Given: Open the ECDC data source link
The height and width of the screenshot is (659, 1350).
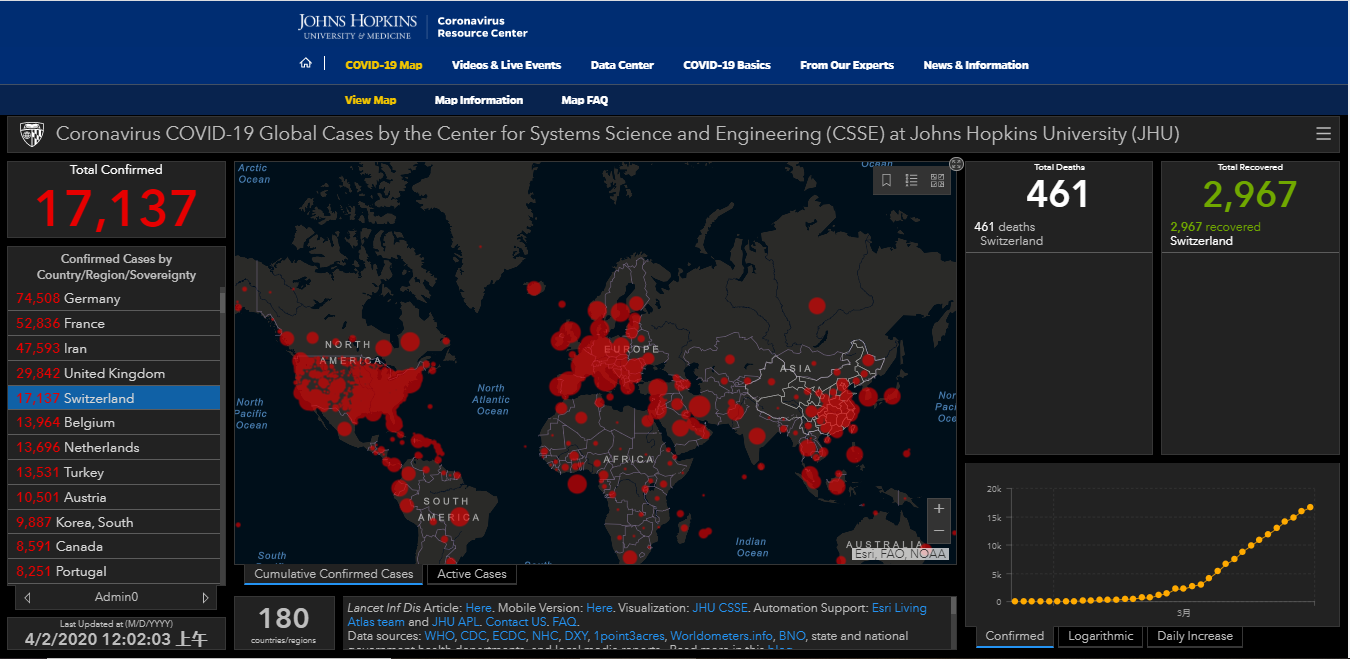Looking at the screenshot, I should click(509, 635).
